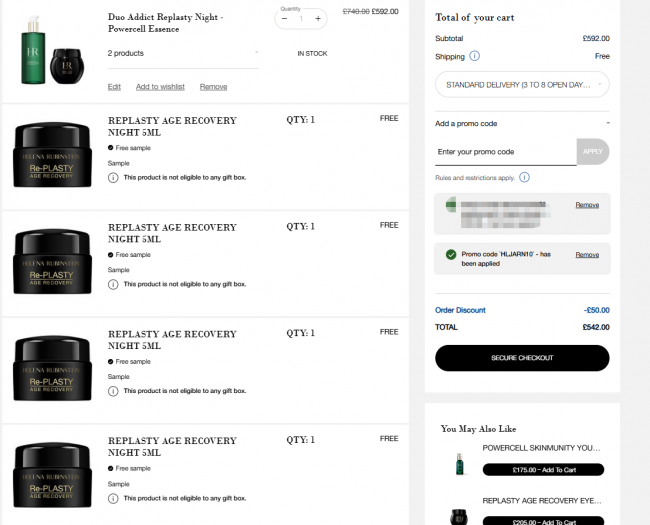Add Powercell Skinmunity for £175.00 to cart
Image resolution: width=650 pixels, height=525 pixels.
(543, 470)
